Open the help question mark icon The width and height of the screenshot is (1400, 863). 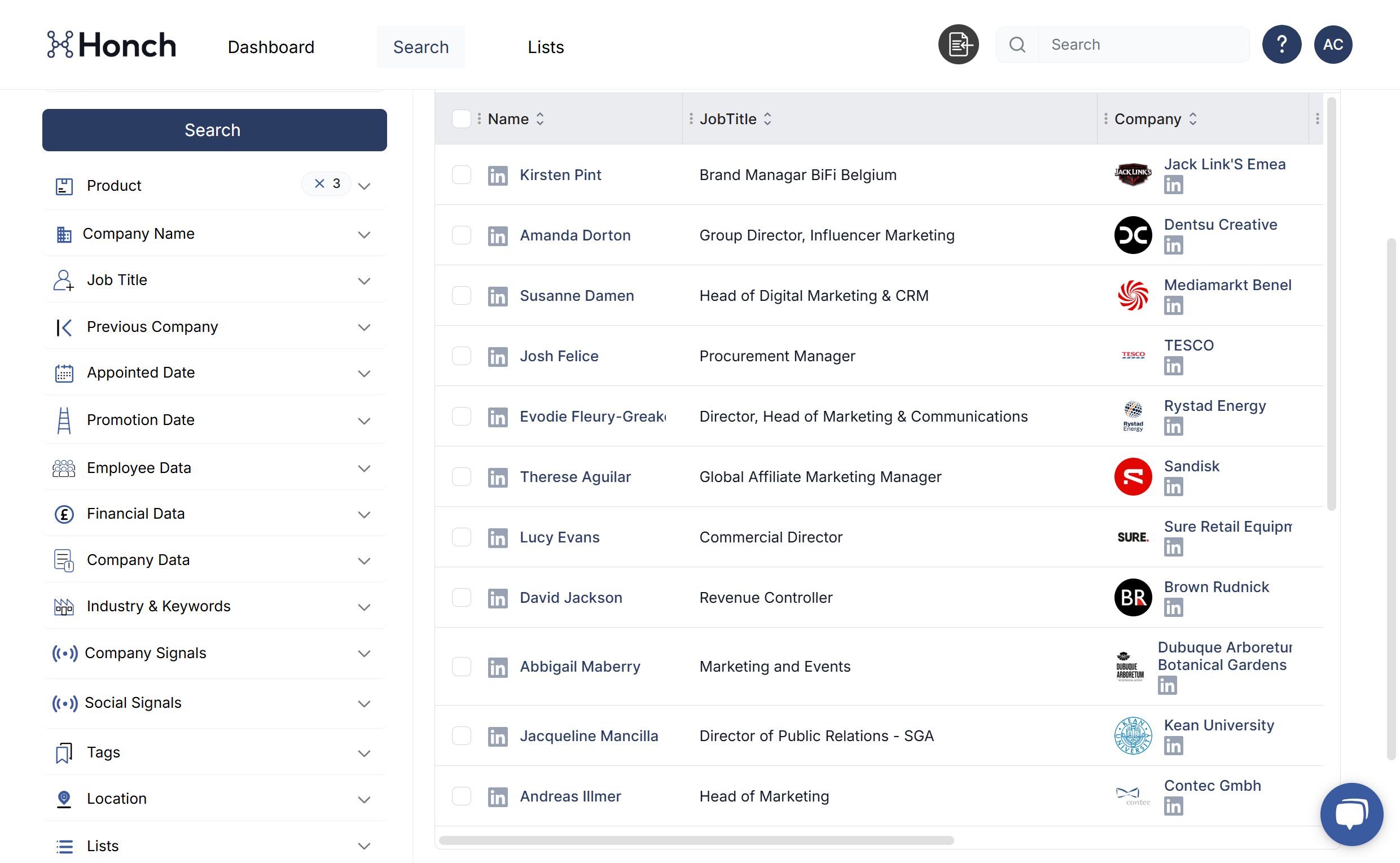pyautogui.click(x=1281, y=45)
